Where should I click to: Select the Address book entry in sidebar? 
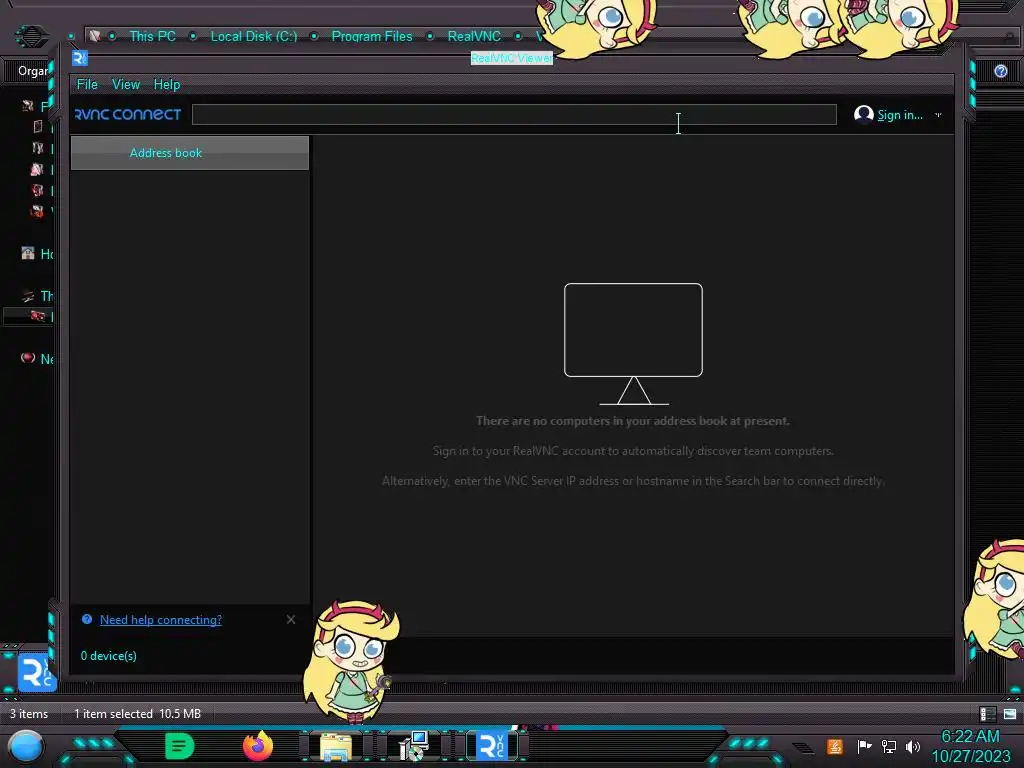(x=189, y=153)
